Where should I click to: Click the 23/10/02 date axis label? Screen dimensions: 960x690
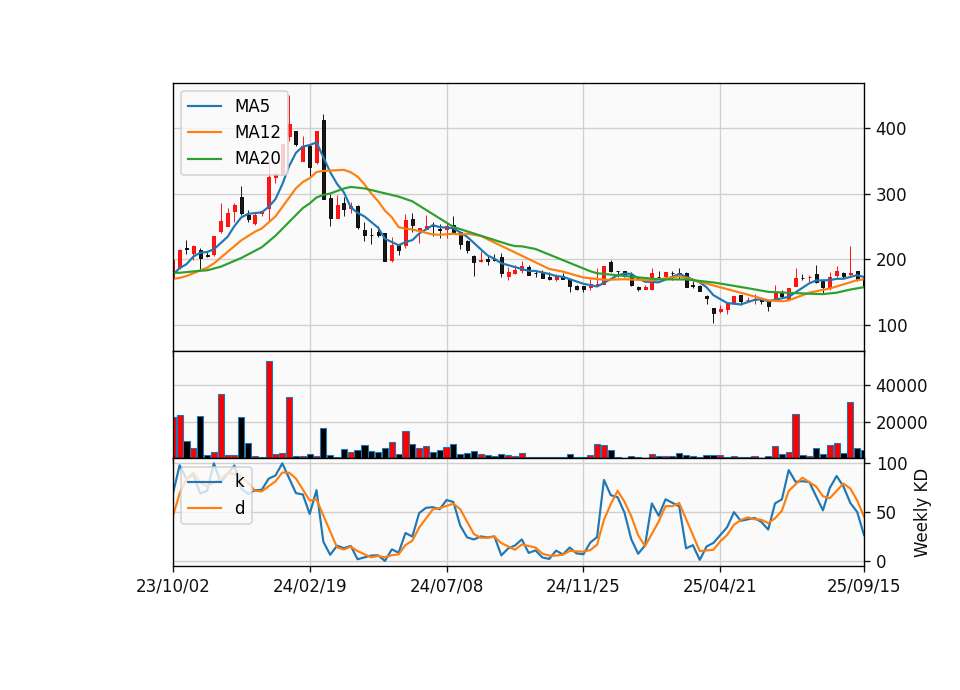173,586
